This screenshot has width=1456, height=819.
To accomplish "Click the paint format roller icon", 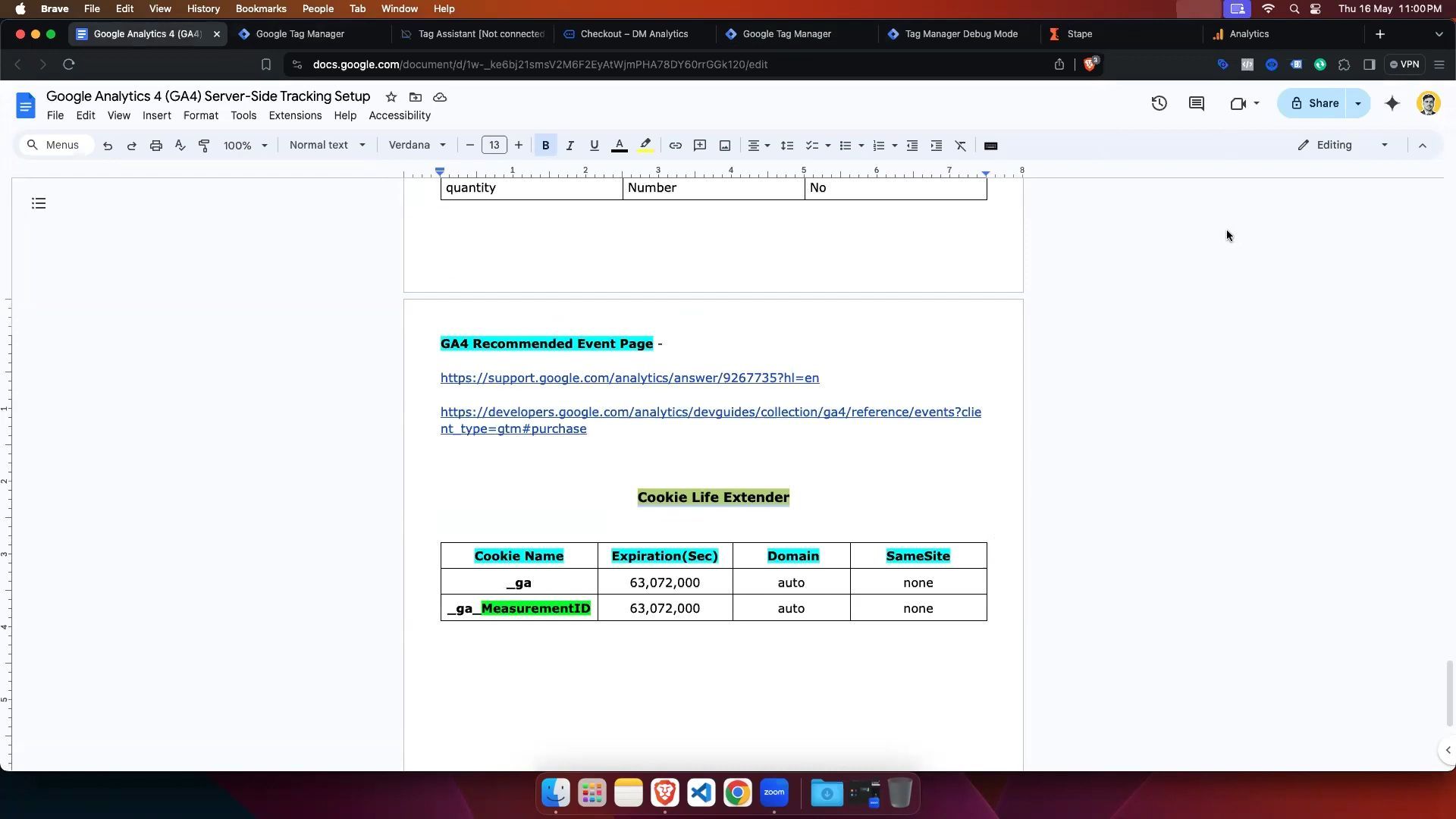I will tap(204, 146).
